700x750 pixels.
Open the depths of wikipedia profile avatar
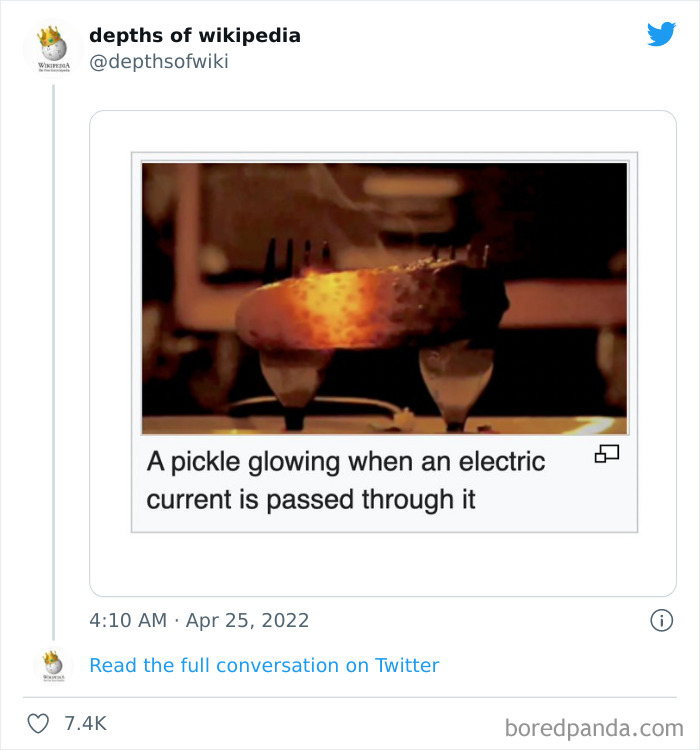[52, 48]
